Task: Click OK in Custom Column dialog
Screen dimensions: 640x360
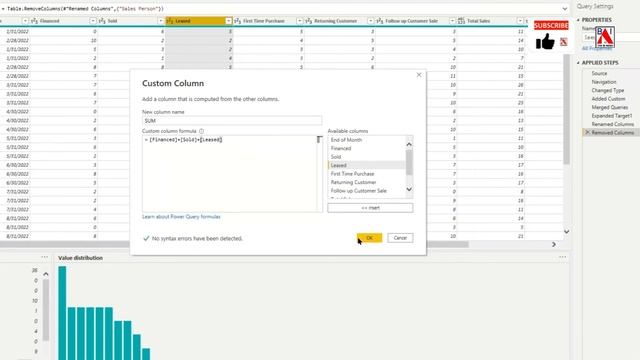Action: click(369, 238)
